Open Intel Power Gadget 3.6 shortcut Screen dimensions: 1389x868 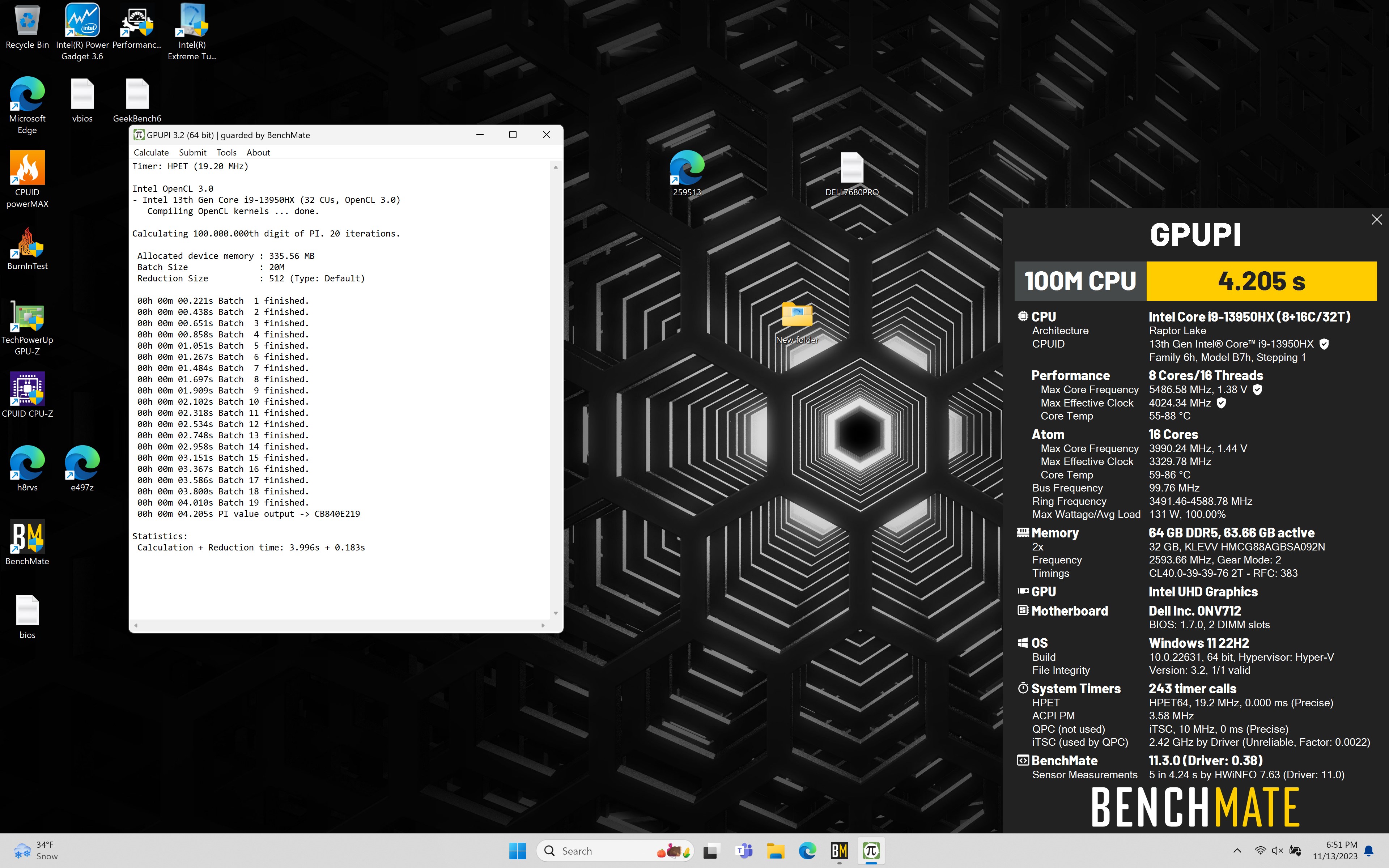point(82,31)
